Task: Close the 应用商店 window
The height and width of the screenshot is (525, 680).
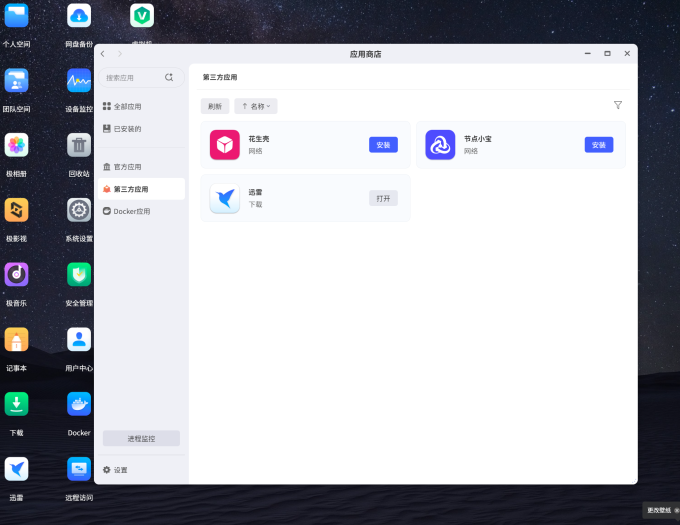Action: tap(627, 53)
